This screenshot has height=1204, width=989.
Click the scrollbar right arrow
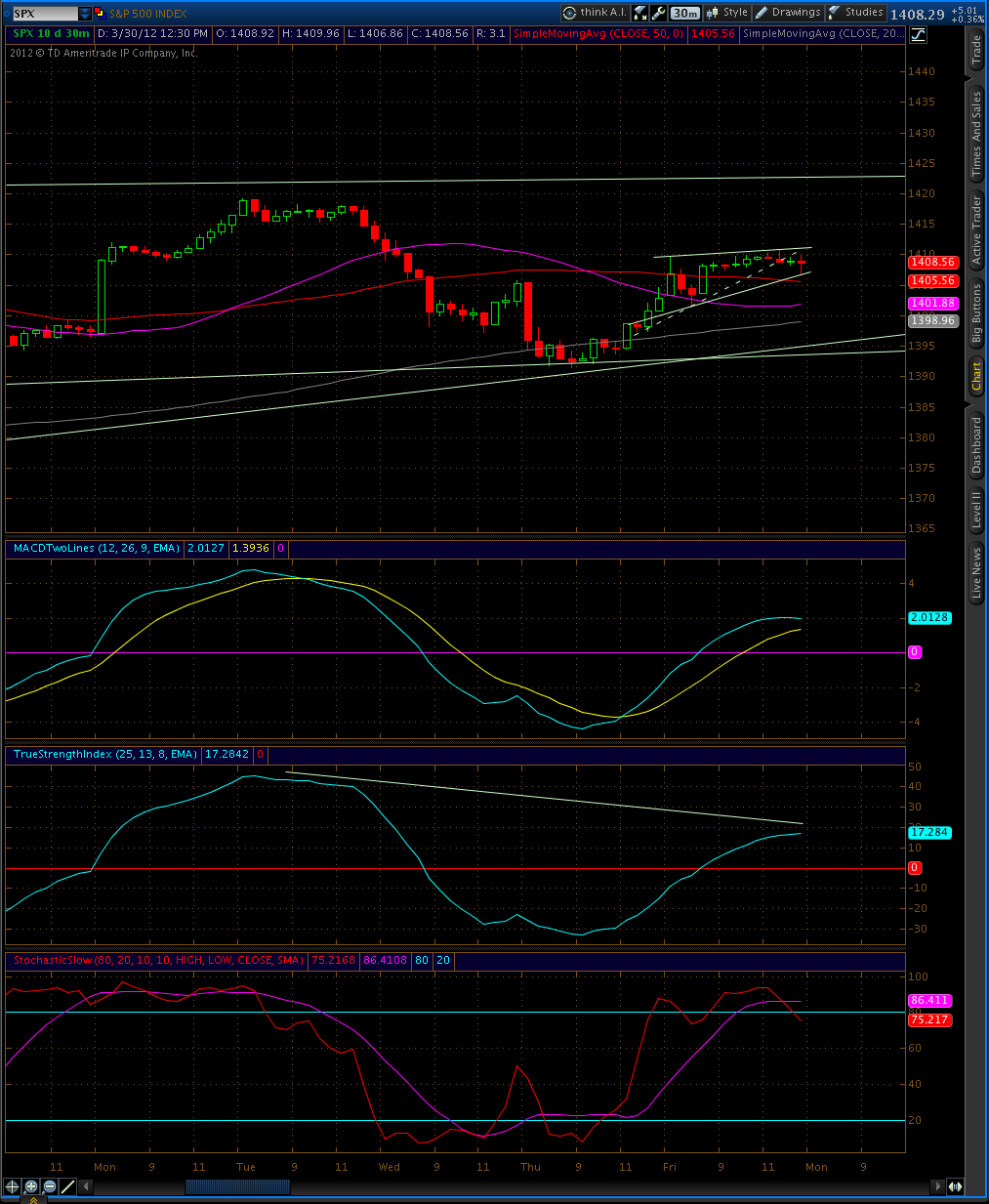[x=939, y=1186]
